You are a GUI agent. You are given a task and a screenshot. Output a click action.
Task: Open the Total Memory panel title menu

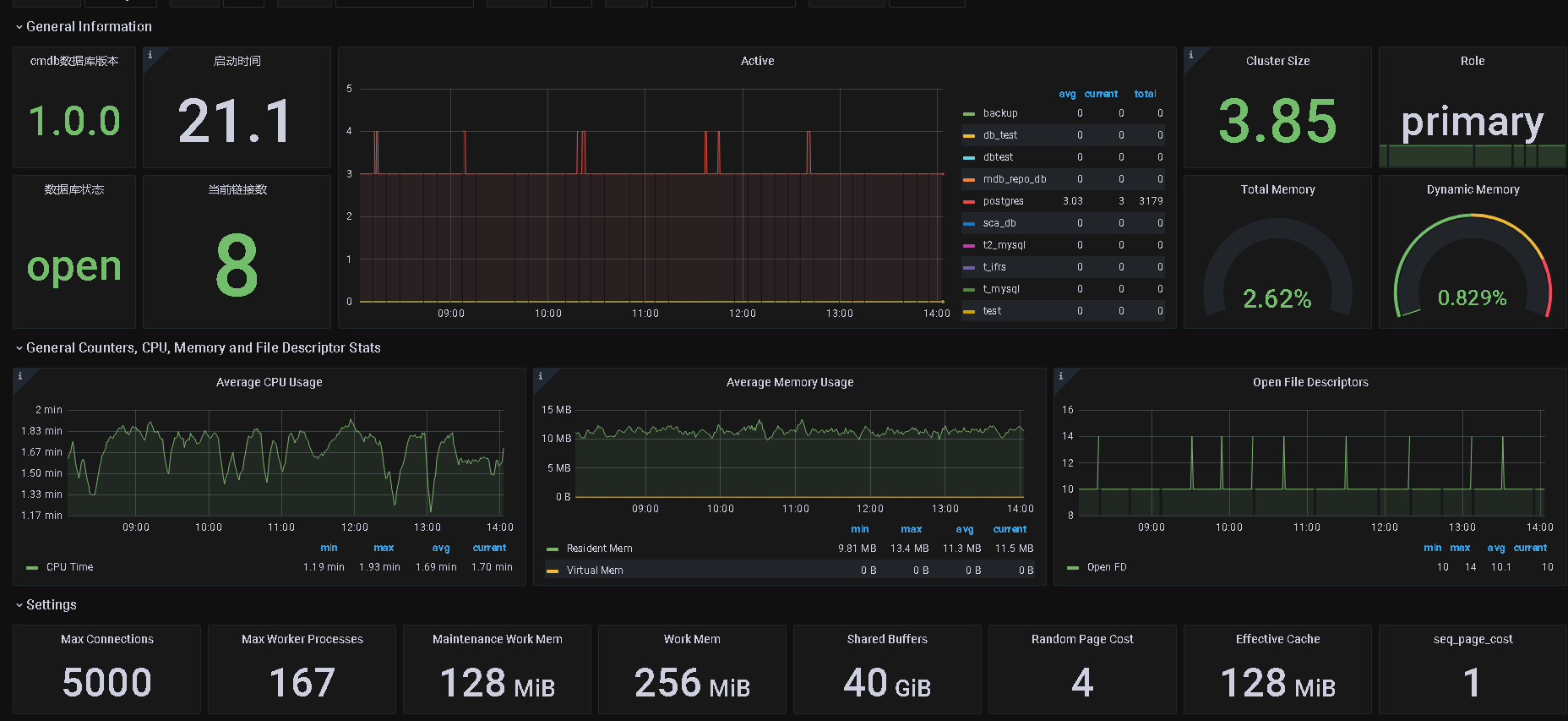pos(1277,189)
